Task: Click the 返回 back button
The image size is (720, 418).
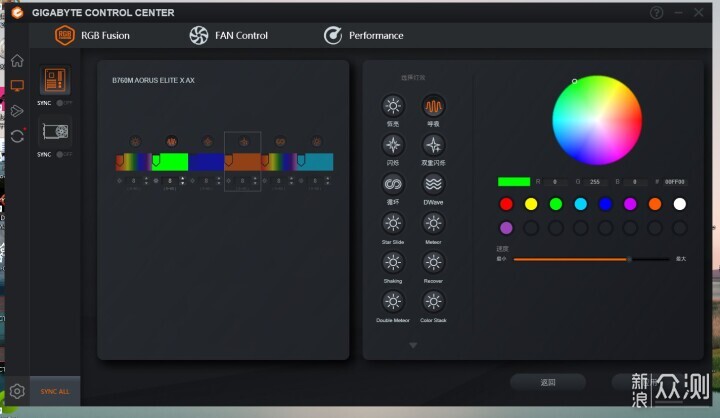Action: [548, 382]
